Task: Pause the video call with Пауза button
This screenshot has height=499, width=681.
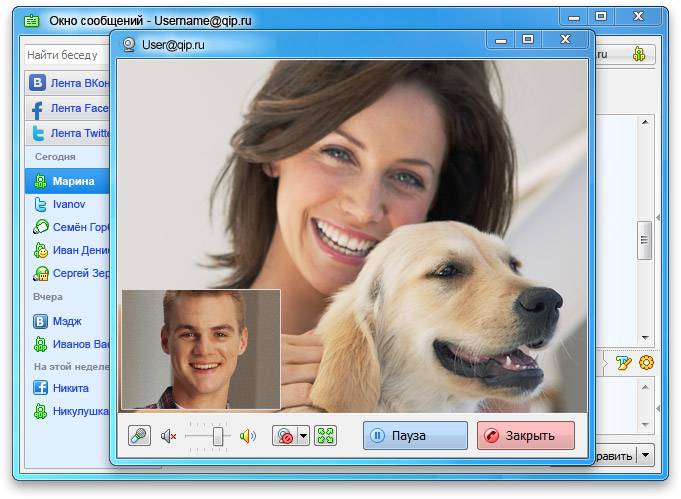Action: (x=415, y=435)
